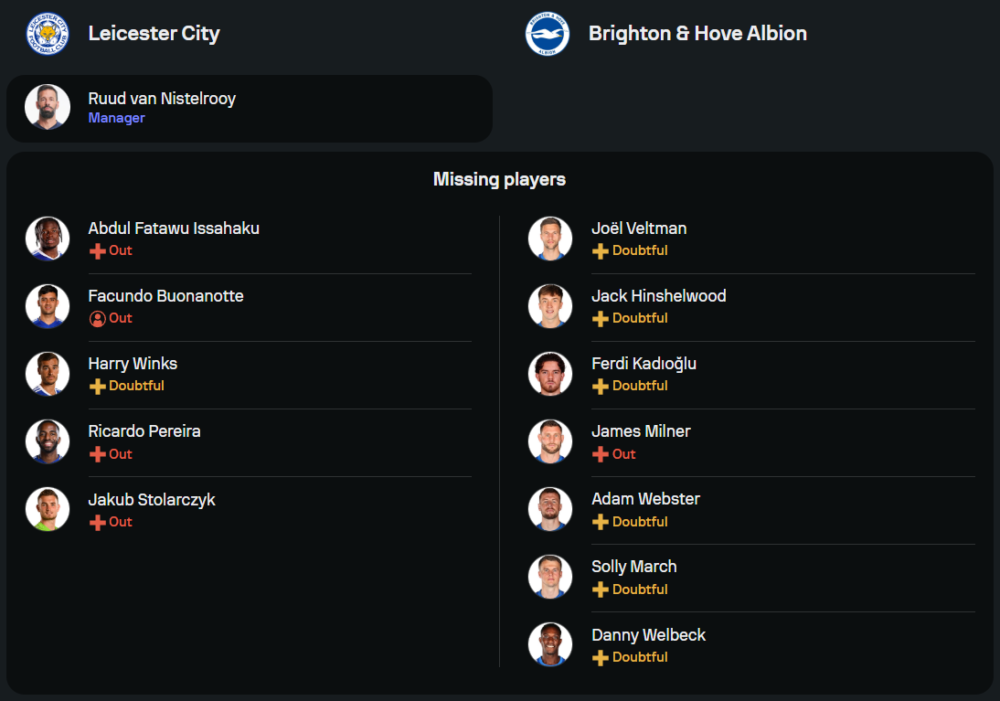1000x701 pixels.
Task: Click the yellow doubtful cross under Danny Welbeck
Action: (x=600, y=658)
